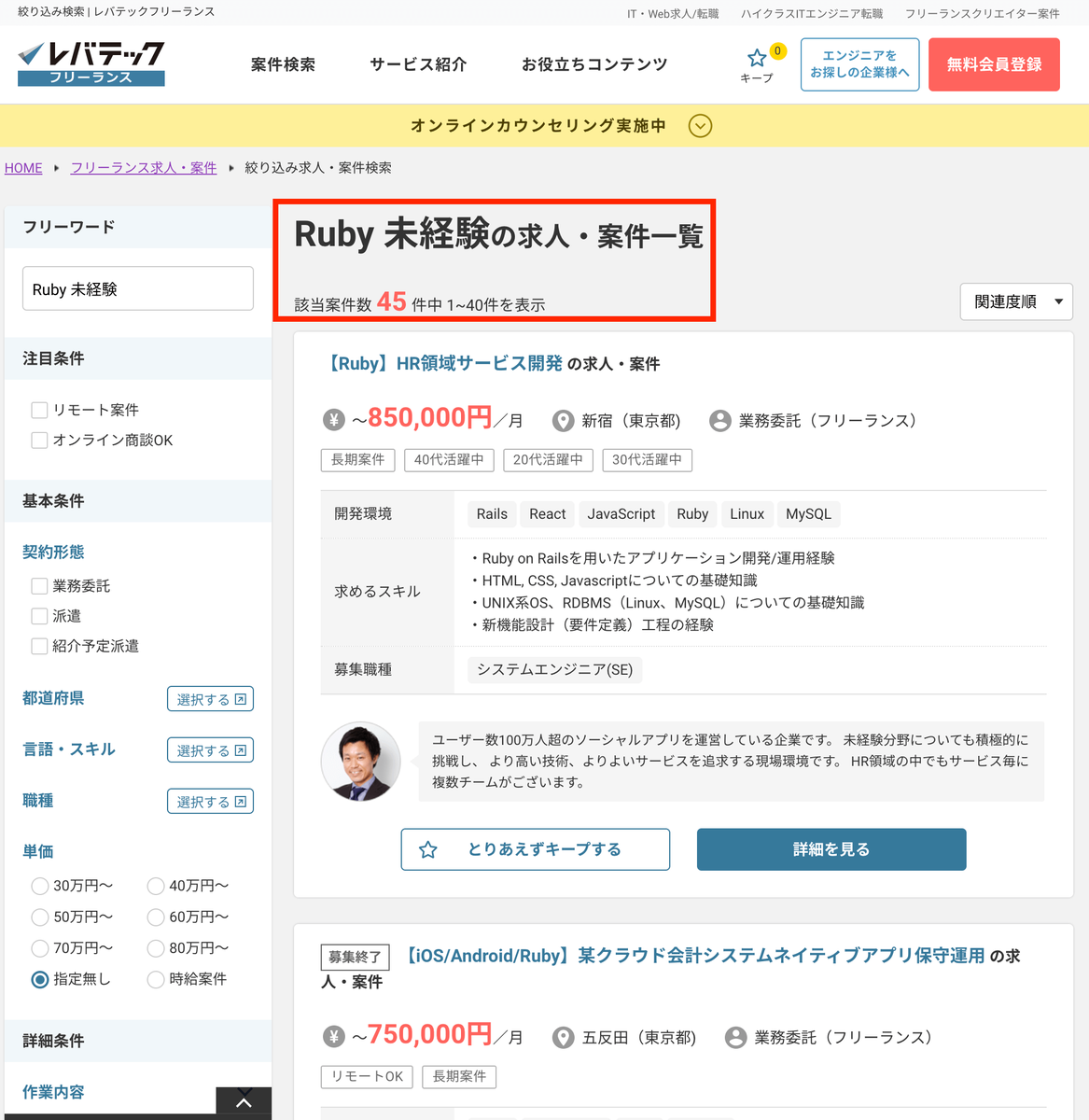Image resolution: width=1089 pixels, height=1120 pixels.
Task: Expand the オンラインカウンセリング banner chevron
Action: 700,126
